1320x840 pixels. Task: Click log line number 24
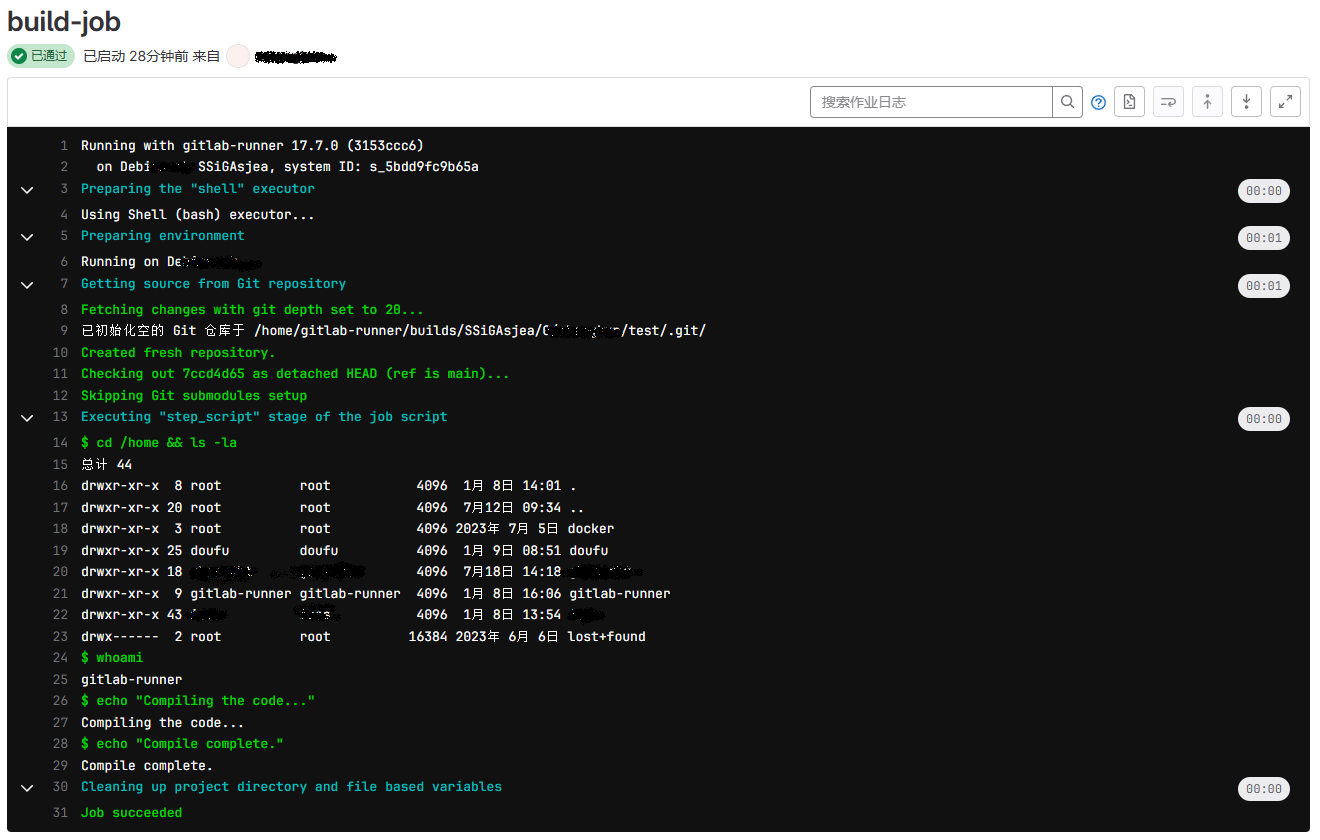click(x=60, y=658)
